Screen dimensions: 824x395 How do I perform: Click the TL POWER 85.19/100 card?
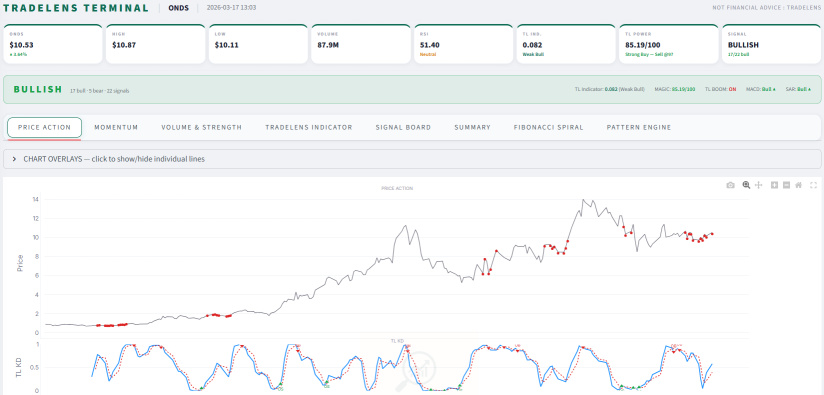click(669, 44)
